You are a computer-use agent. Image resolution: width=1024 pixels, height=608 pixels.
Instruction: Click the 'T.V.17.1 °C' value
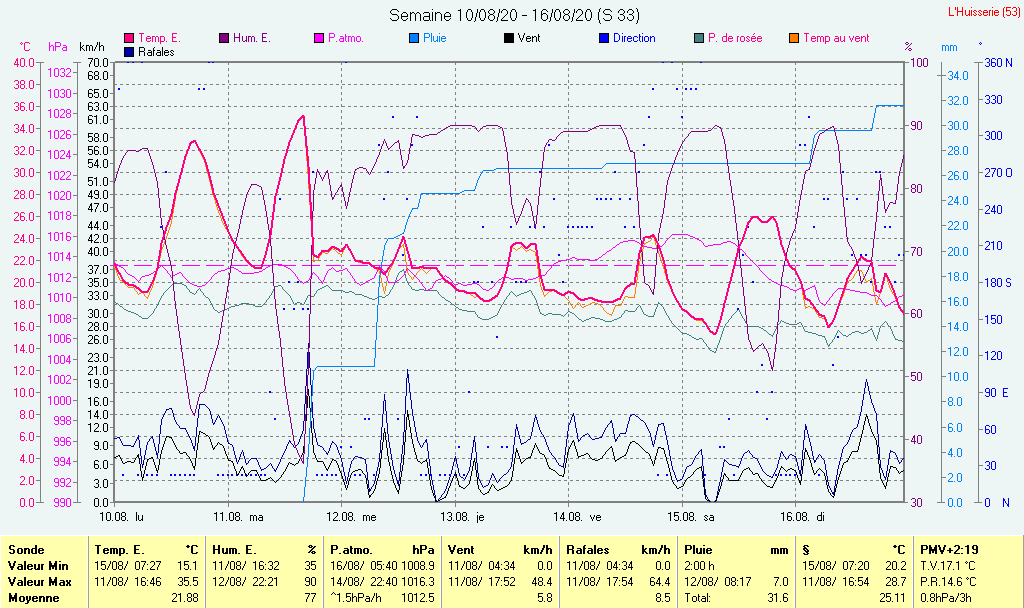[x=948, y=566]
